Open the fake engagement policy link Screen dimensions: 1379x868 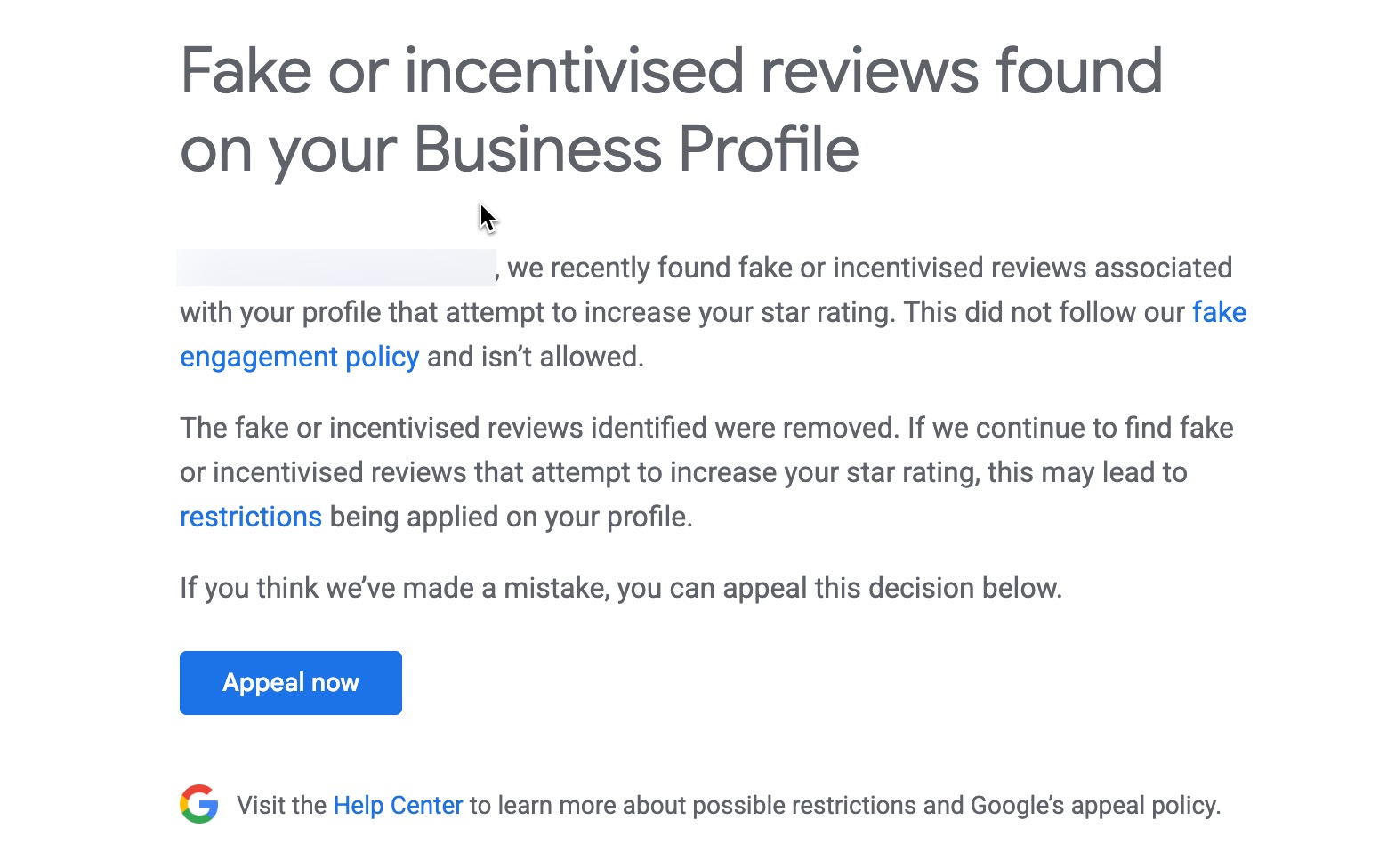(x=300, y=357)
